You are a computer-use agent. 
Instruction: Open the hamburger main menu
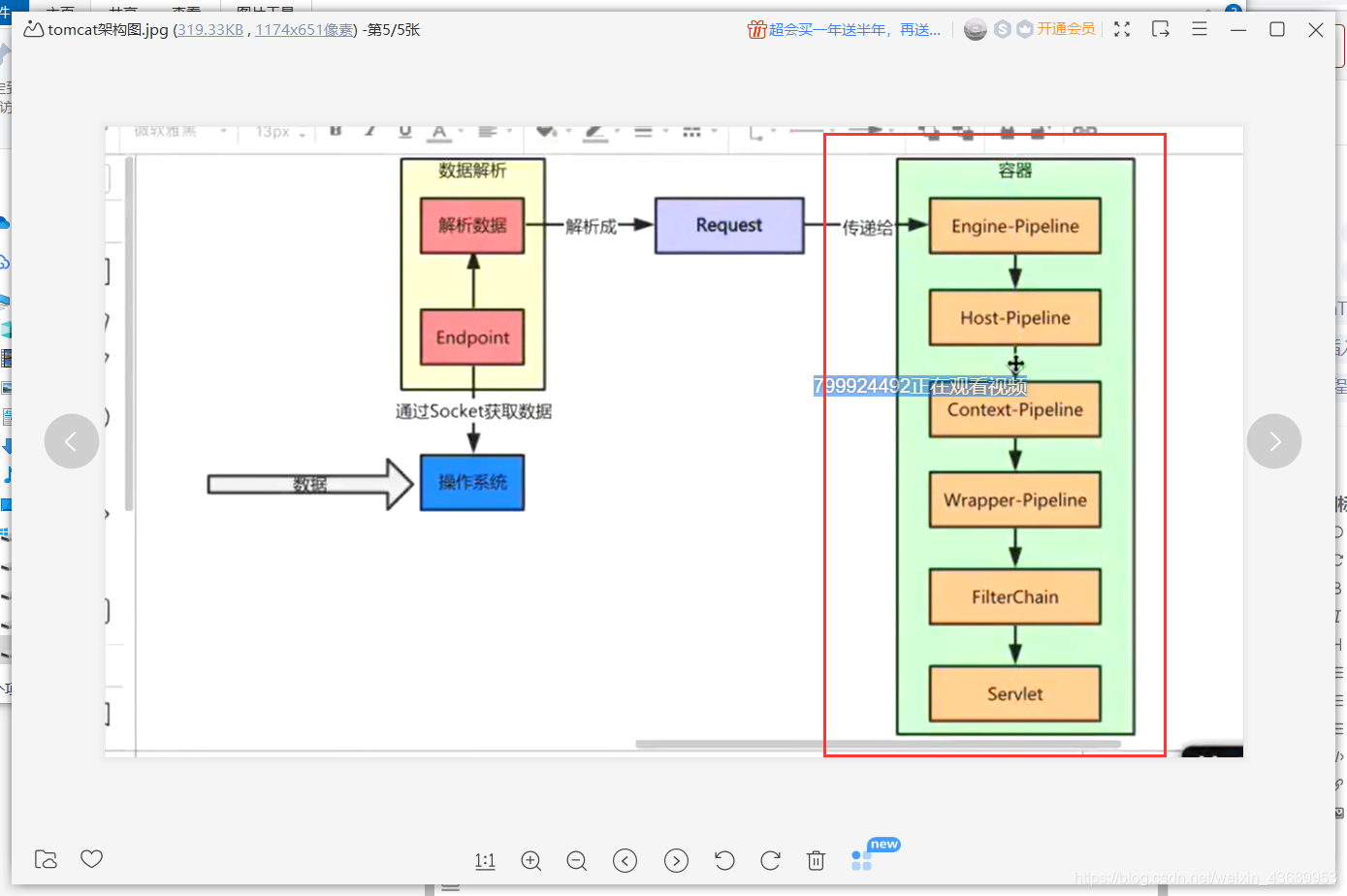1200,29
